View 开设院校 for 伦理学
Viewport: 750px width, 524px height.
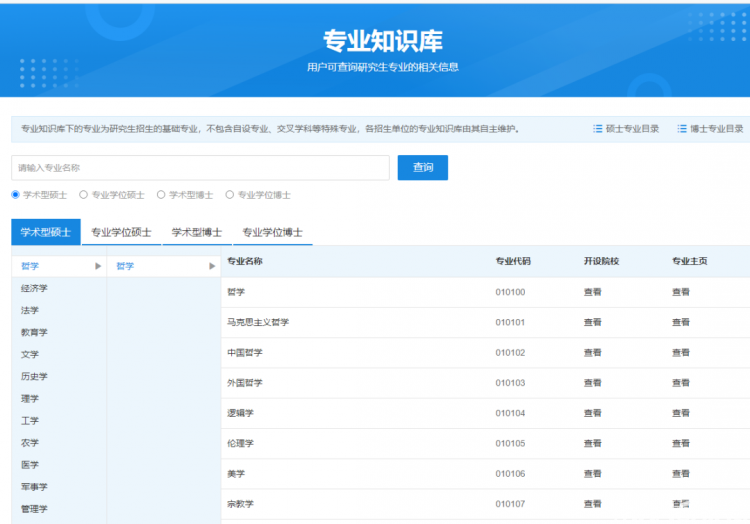593,444
